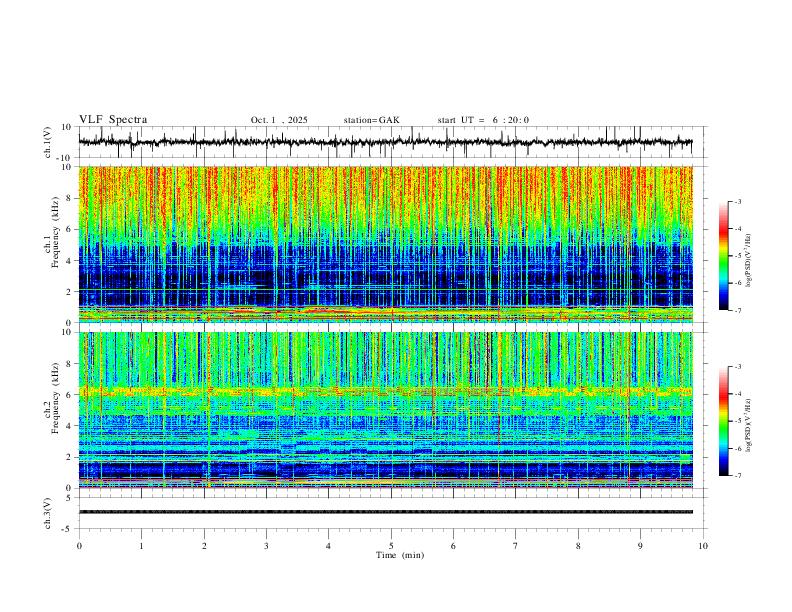Click the 'station=GAK' label
Viewport: 792px width, 612px height.
(371, 120)
